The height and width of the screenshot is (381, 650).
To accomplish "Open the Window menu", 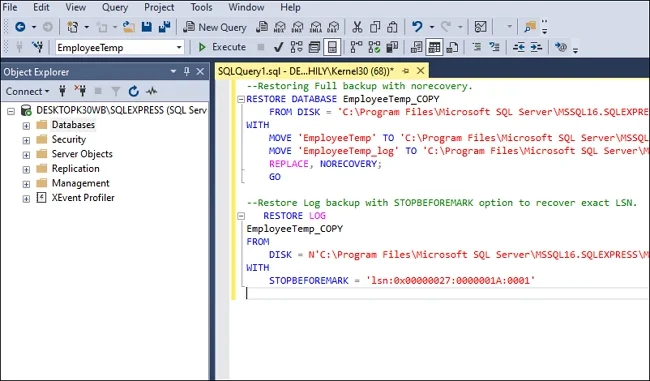I will click(x=246, y=7).
